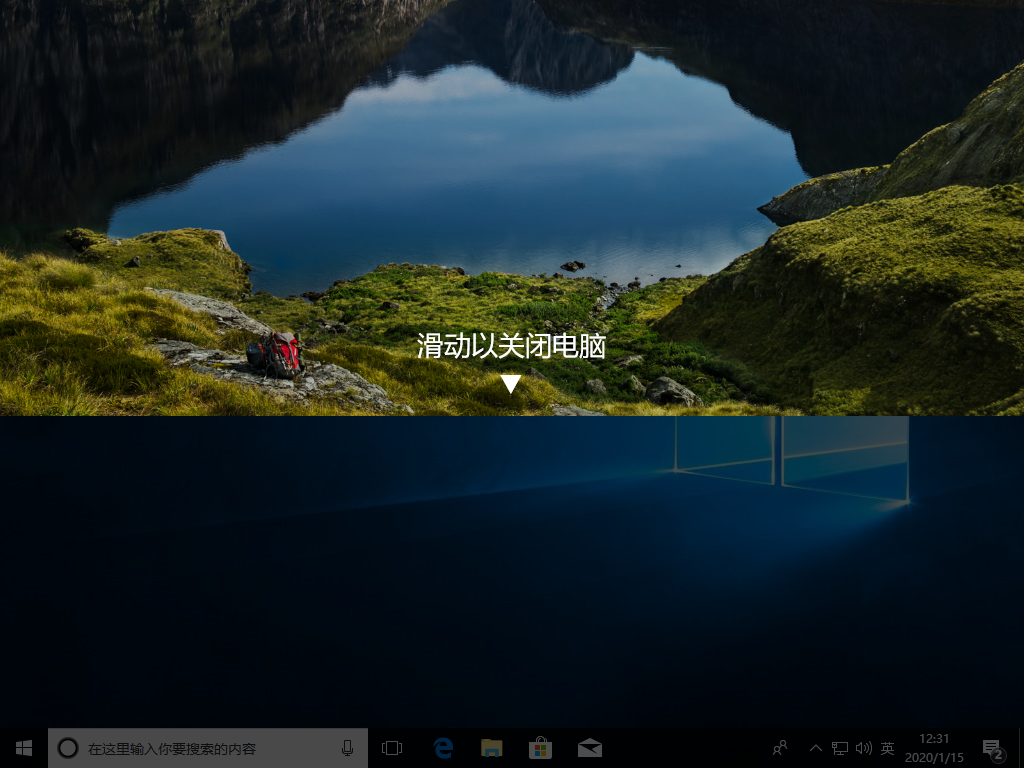Viewport: 1024px width, 768px height.
Task: Expand the hidden system tray icons
Action: click(816, 747)
